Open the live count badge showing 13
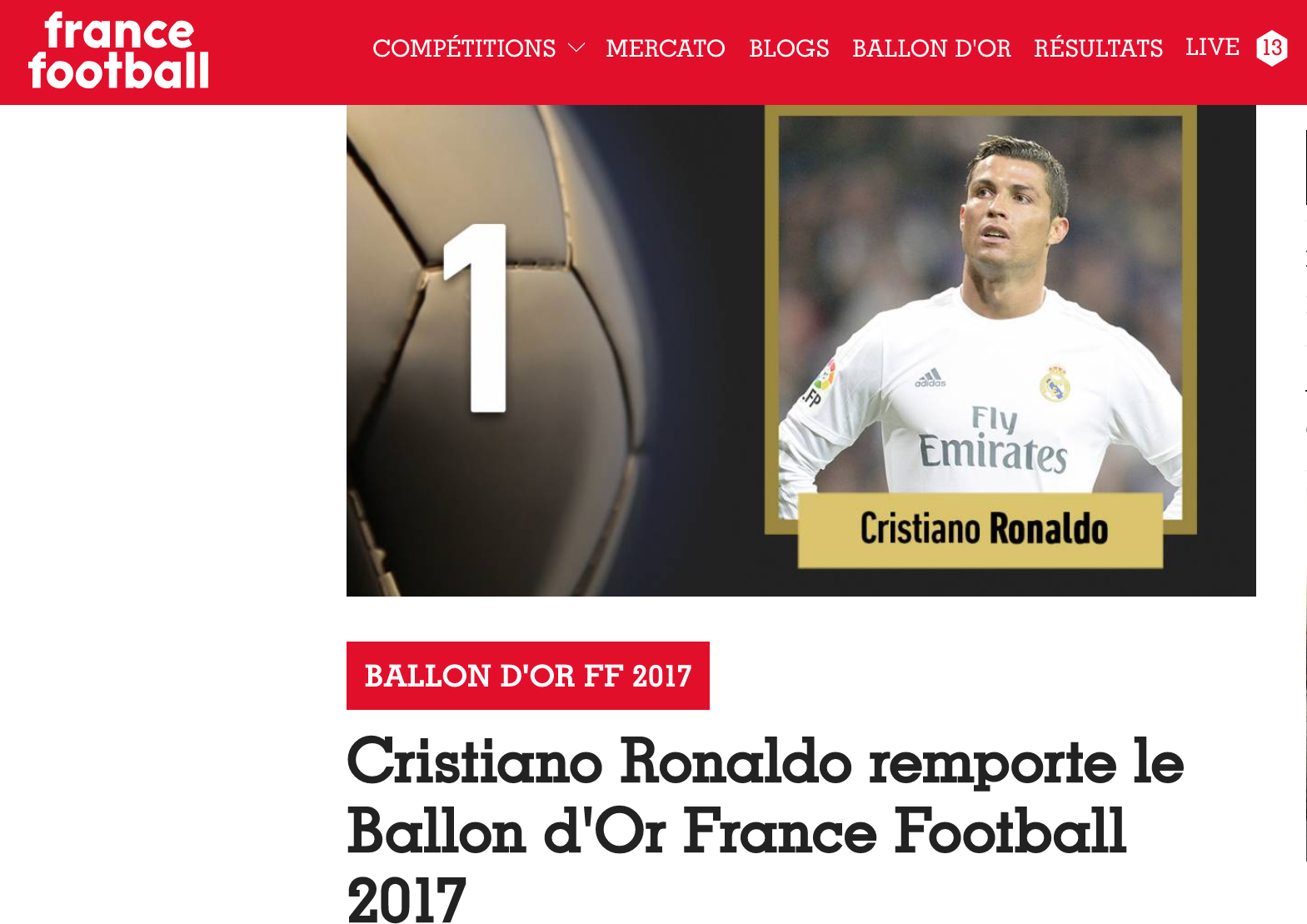Screen dimensions: 1307x924 click(1272, 47)
